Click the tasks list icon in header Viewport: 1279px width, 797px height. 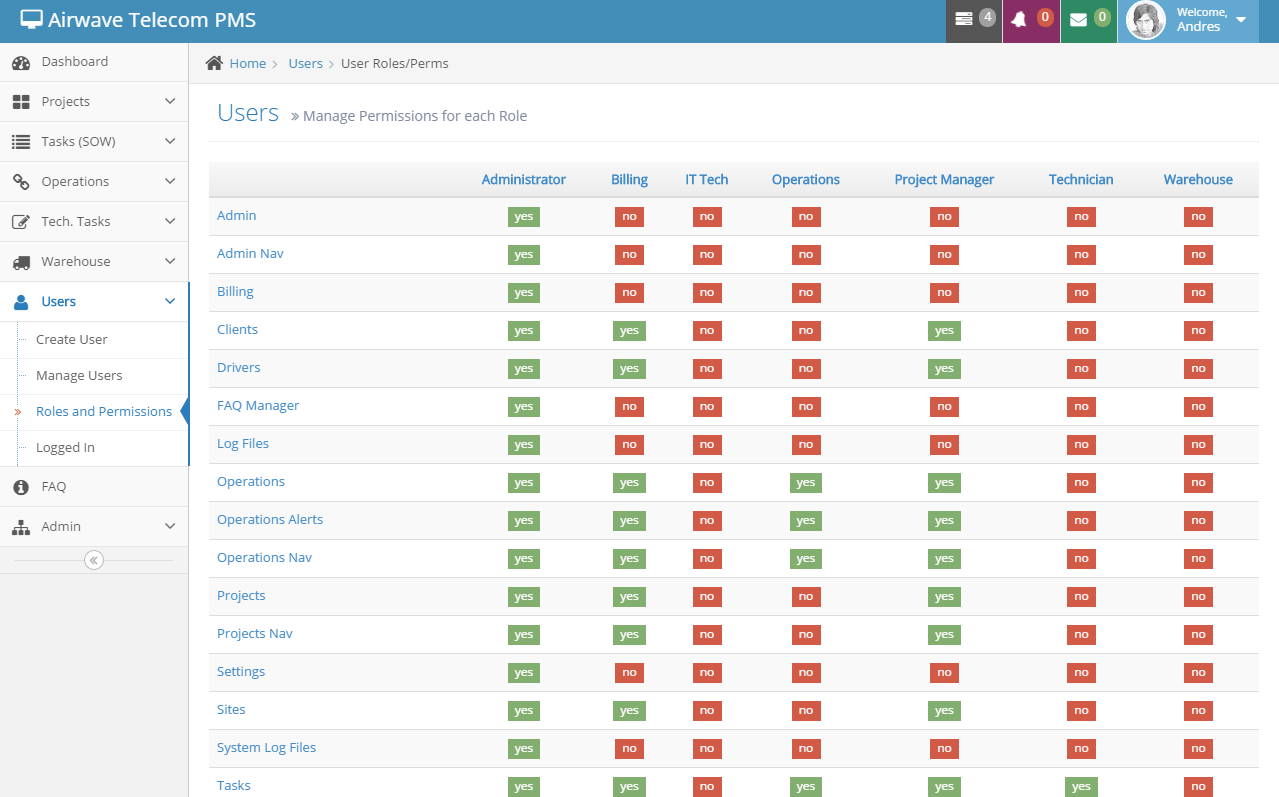pyautogui.click(x=964, y=20)
